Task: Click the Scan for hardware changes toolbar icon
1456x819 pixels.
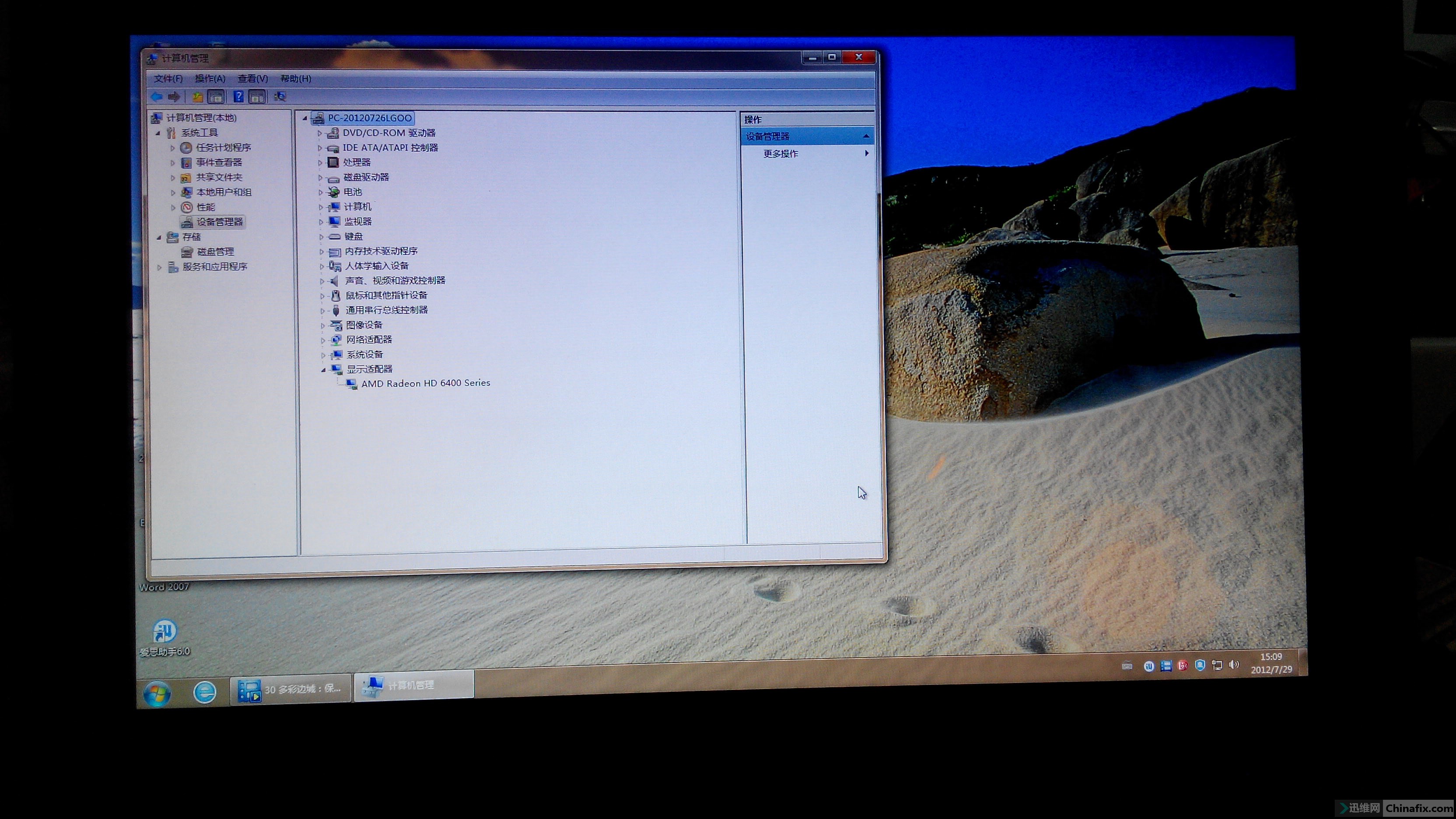Action: click(x=280, y=97)
